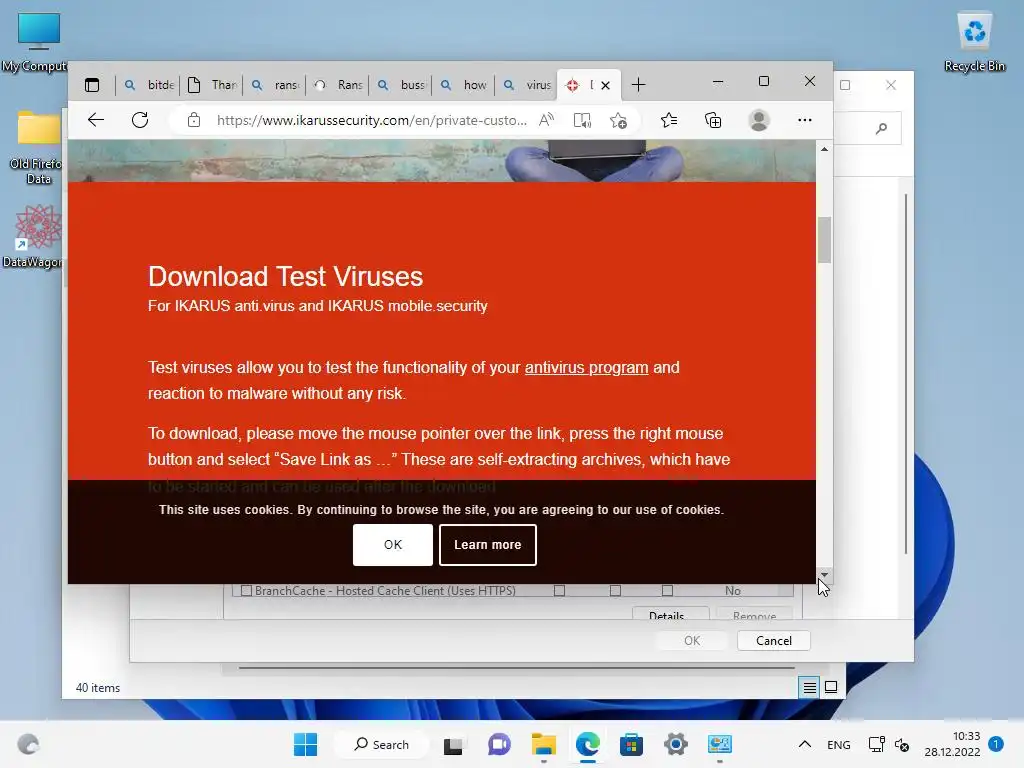Screen dimensions: 1024x768
Task: Select the My Computer desktop icon
Action: [36, 42]
